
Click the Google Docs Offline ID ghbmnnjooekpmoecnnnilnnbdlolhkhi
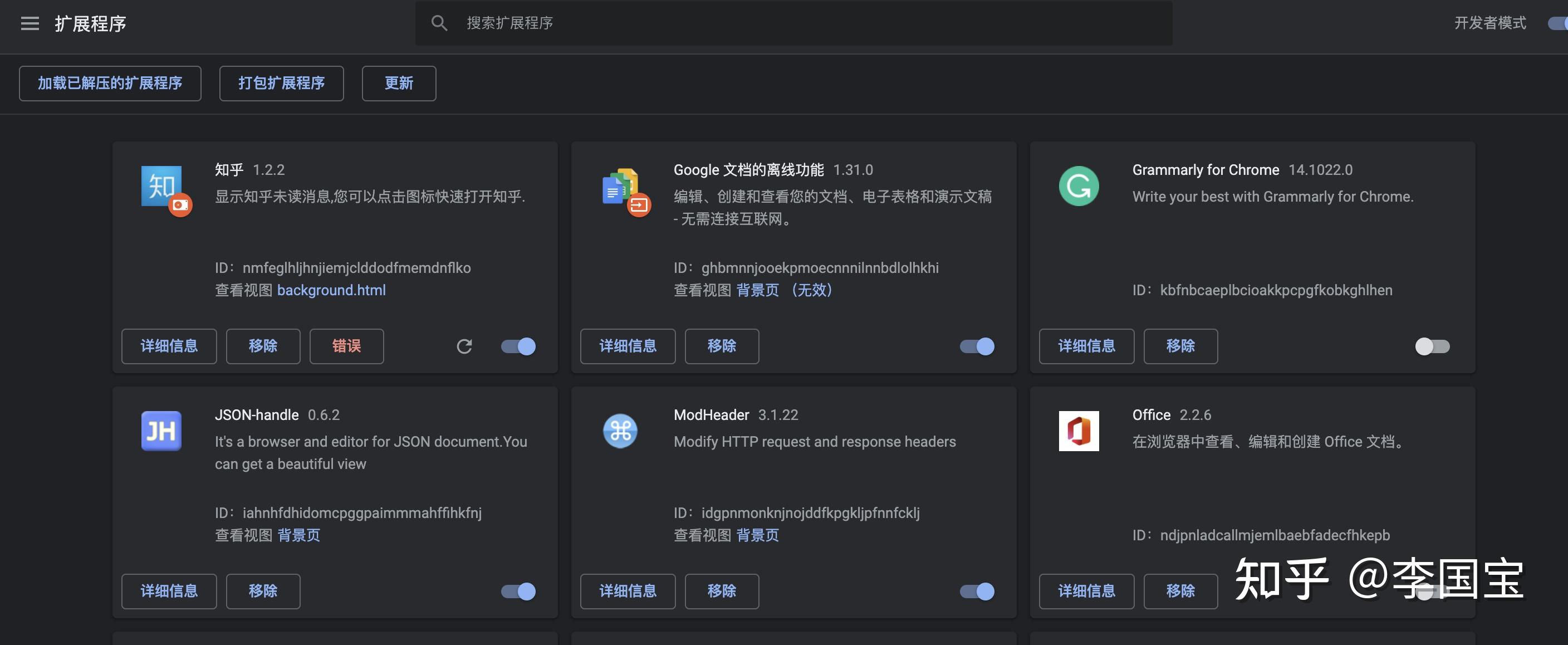pos(820,268)
